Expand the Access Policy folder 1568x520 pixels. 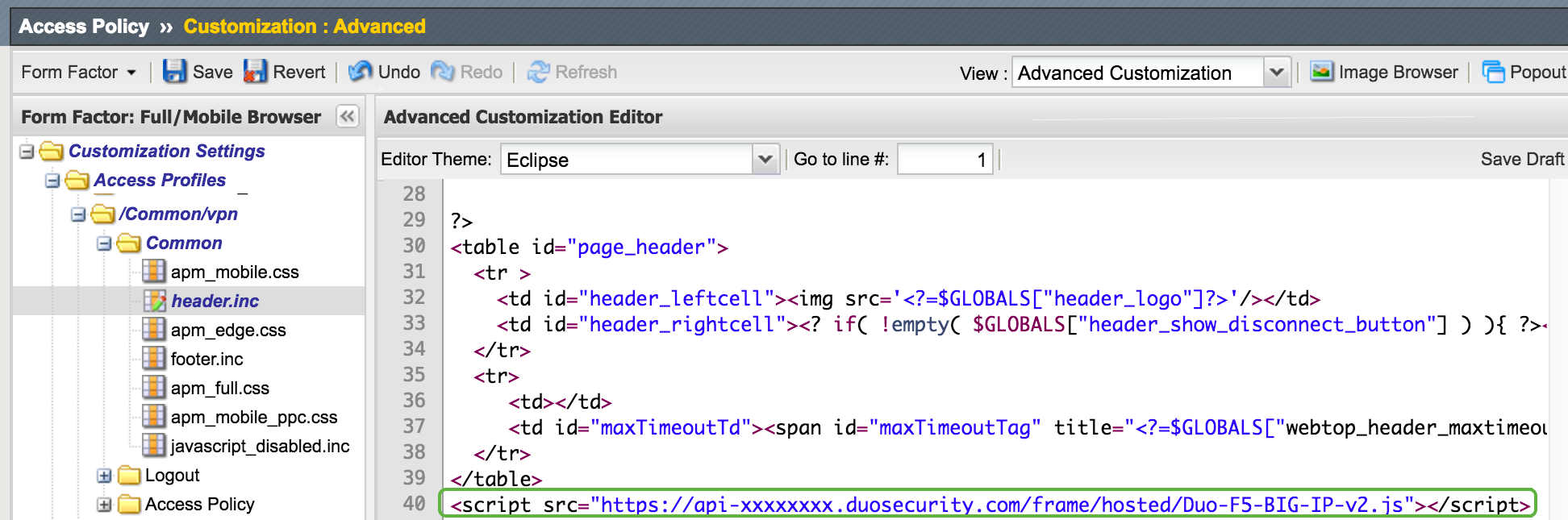click(104, 505)
